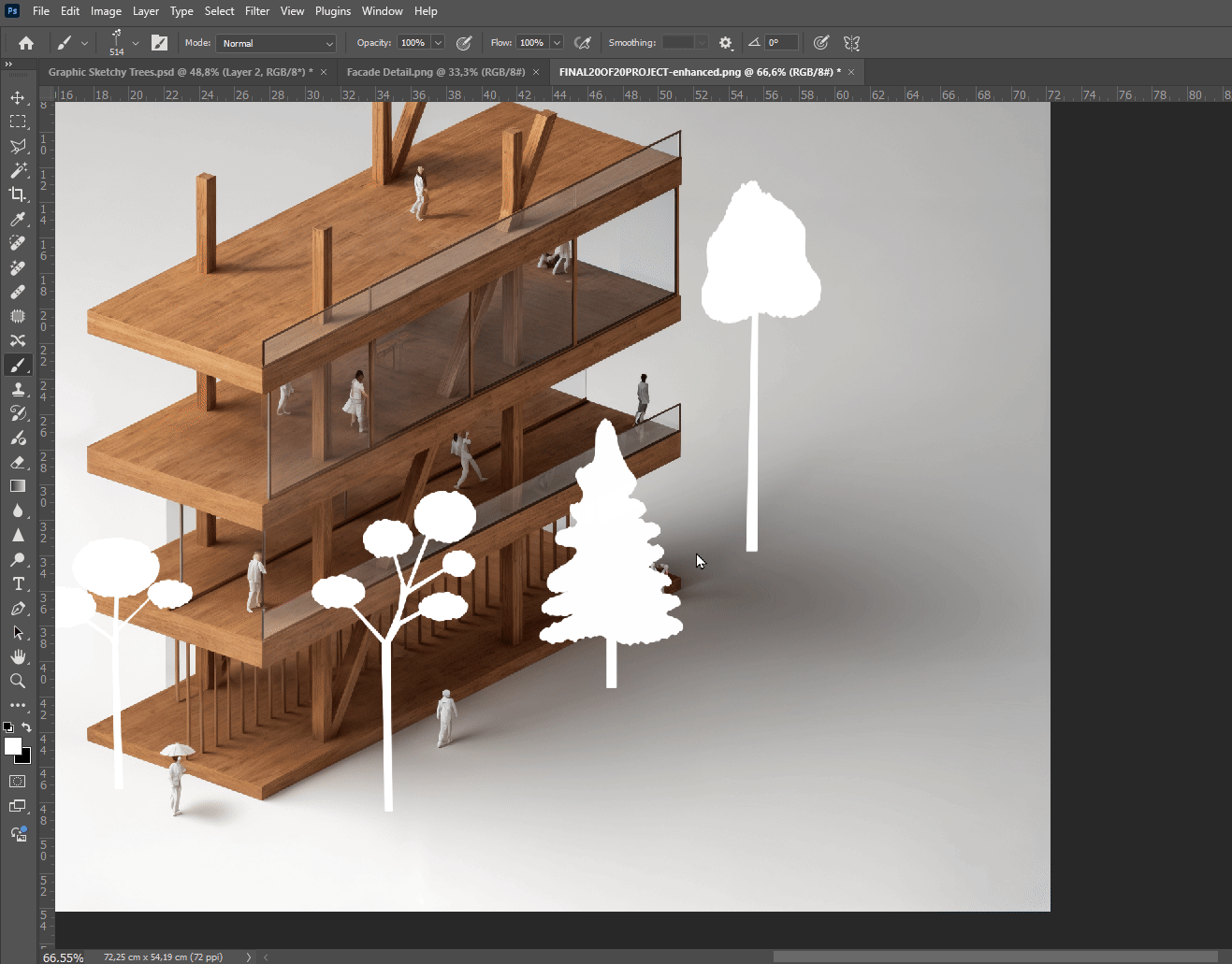Select the Brush tool in toolbar

(x=18, y=365)
